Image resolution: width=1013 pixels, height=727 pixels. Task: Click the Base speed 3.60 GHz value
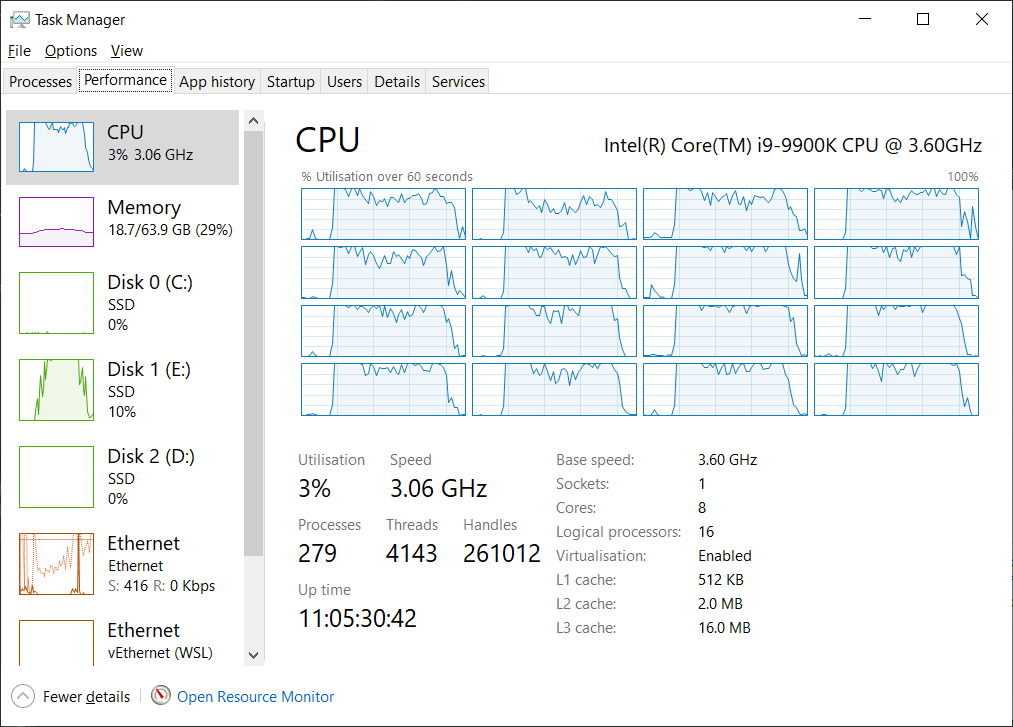pos(727,459)
